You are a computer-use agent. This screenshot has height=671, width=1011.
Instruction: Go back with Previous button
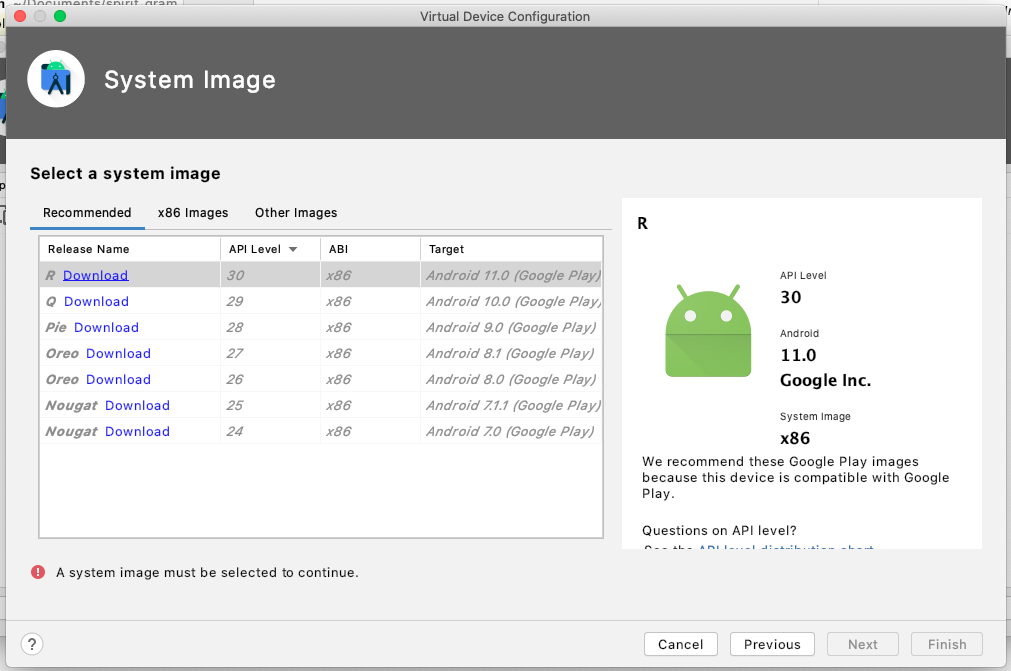(772, 644)
